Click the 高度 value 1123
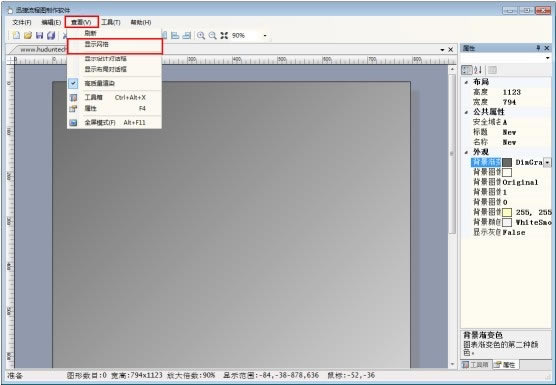This screenshot has height=385, width=556. [512, 93]
